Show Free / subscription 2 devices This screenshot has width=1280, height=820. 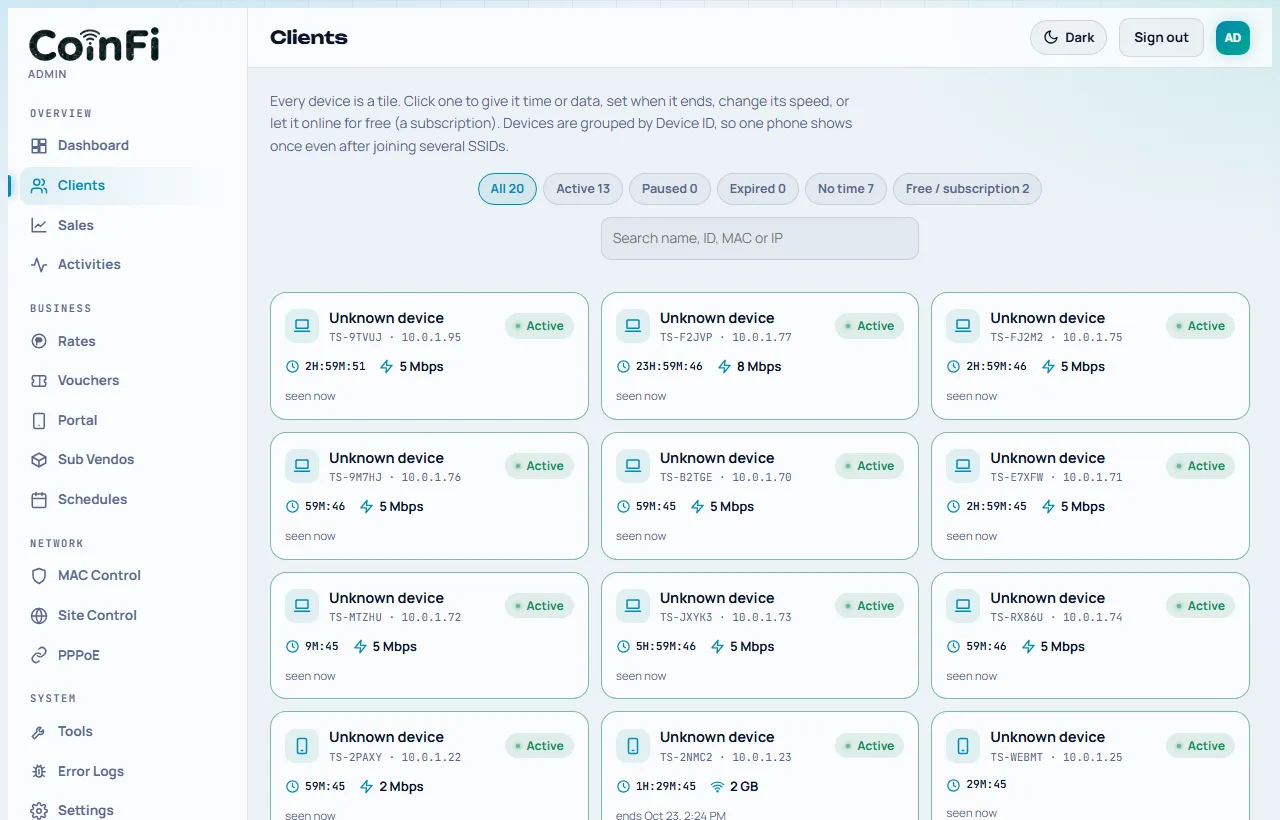pyautogui.click(x=967, y=189)
